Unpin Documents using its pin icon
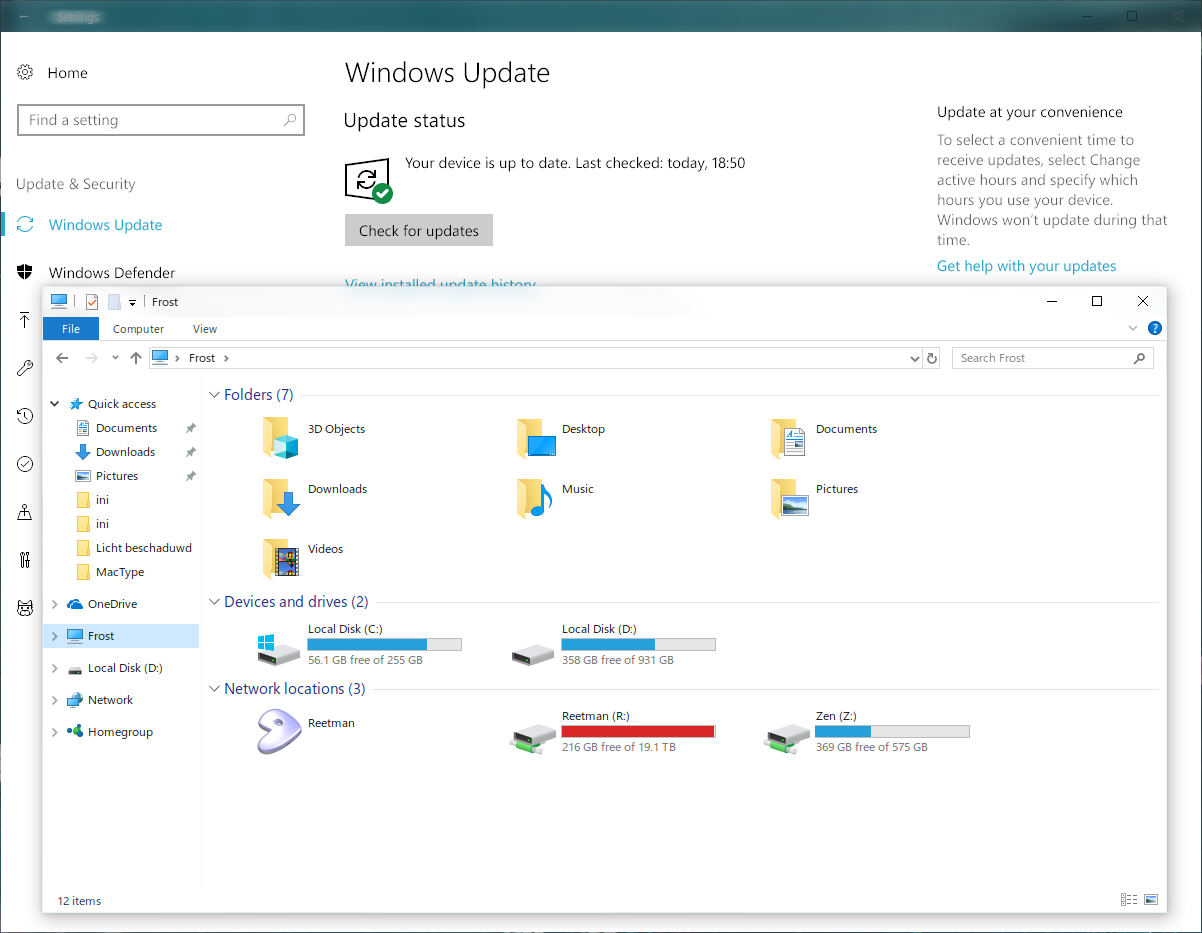1202x933 pixels. click(190, 428)
